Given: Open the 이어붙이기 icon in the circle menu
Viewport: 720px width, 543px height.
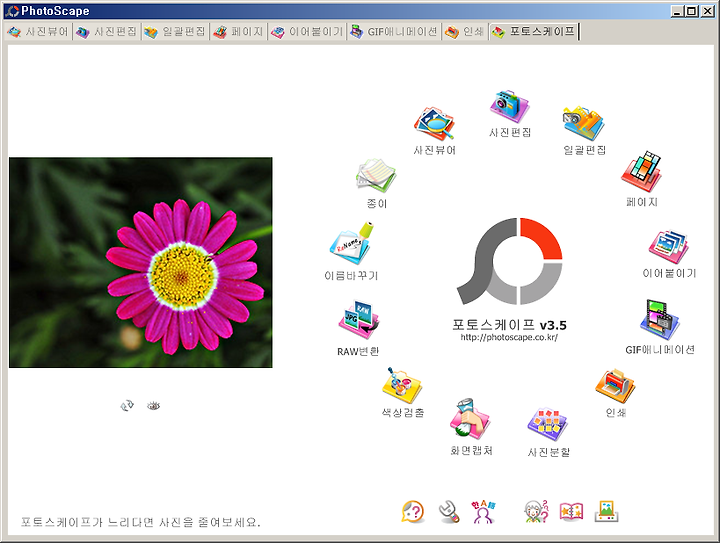Looking at the screenshot, I should 669,246.
